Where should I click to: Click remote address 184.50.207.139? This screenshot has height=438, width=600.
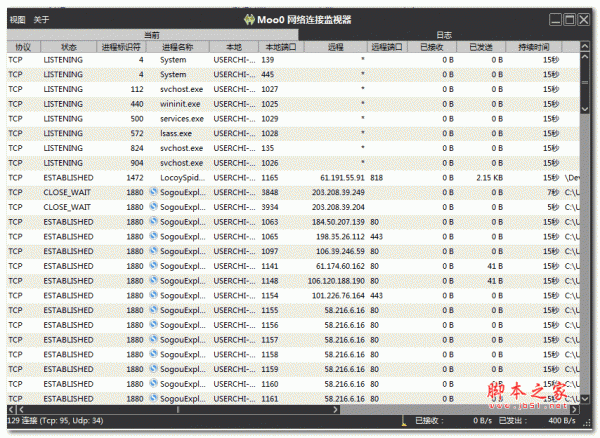[338, 222]
